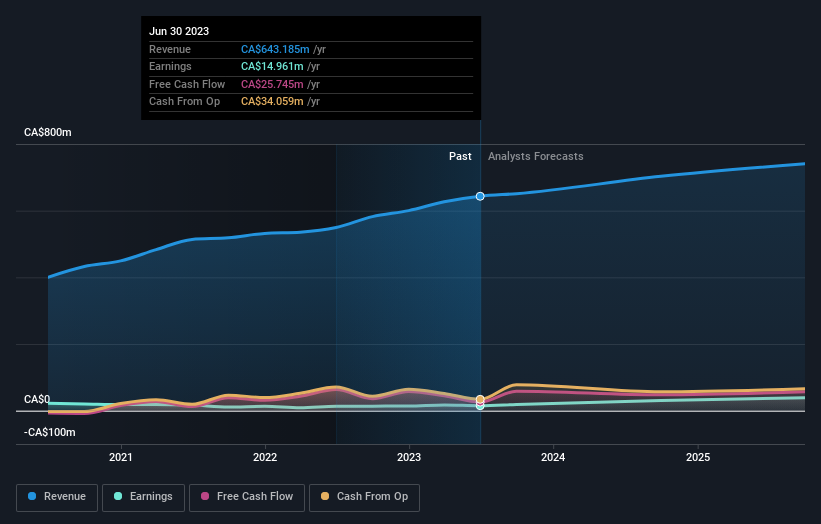Click the Cash From Op value CA$34.059m
The width and height of the screenshot is (821, 524).
pyautogui.click(x=272, y=102)
